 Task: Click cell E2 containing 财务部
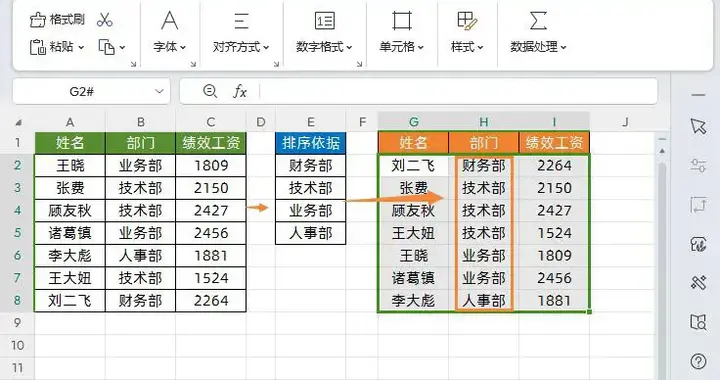[x=311, y=165]
